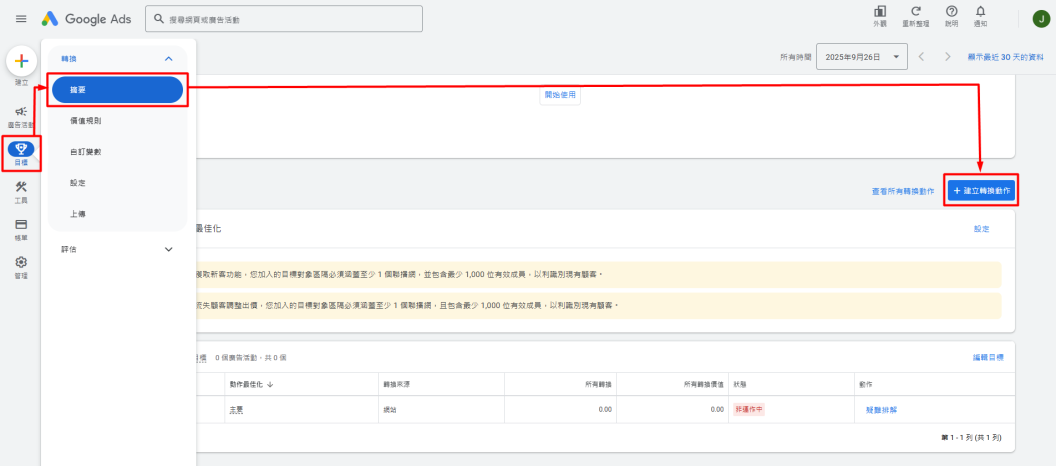Select 上傳 in the conversions menu
Viewport: 1056px width, 466px height.
click(x=77, y=214)
